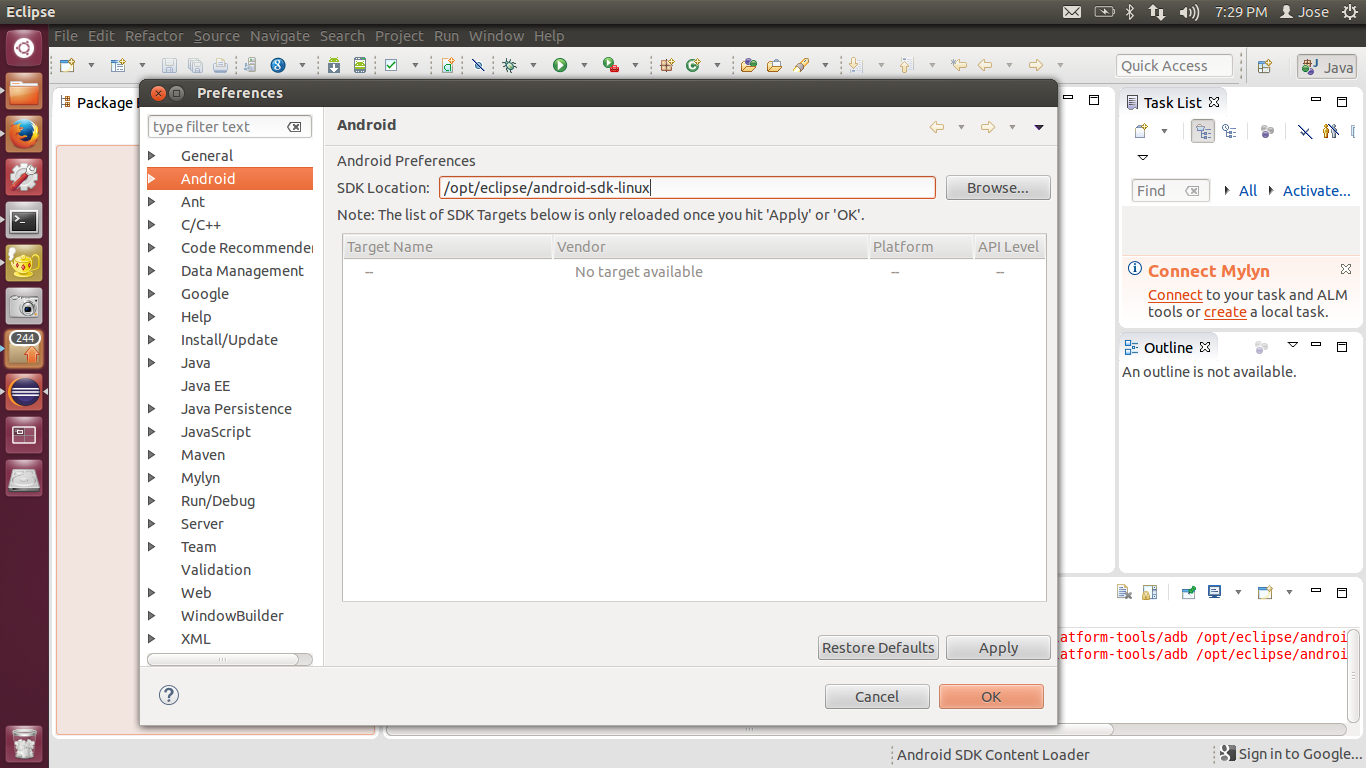1366x768 pixels.
Task: Click the Forward arrow in Preferences header
Action: pos(988,127)
